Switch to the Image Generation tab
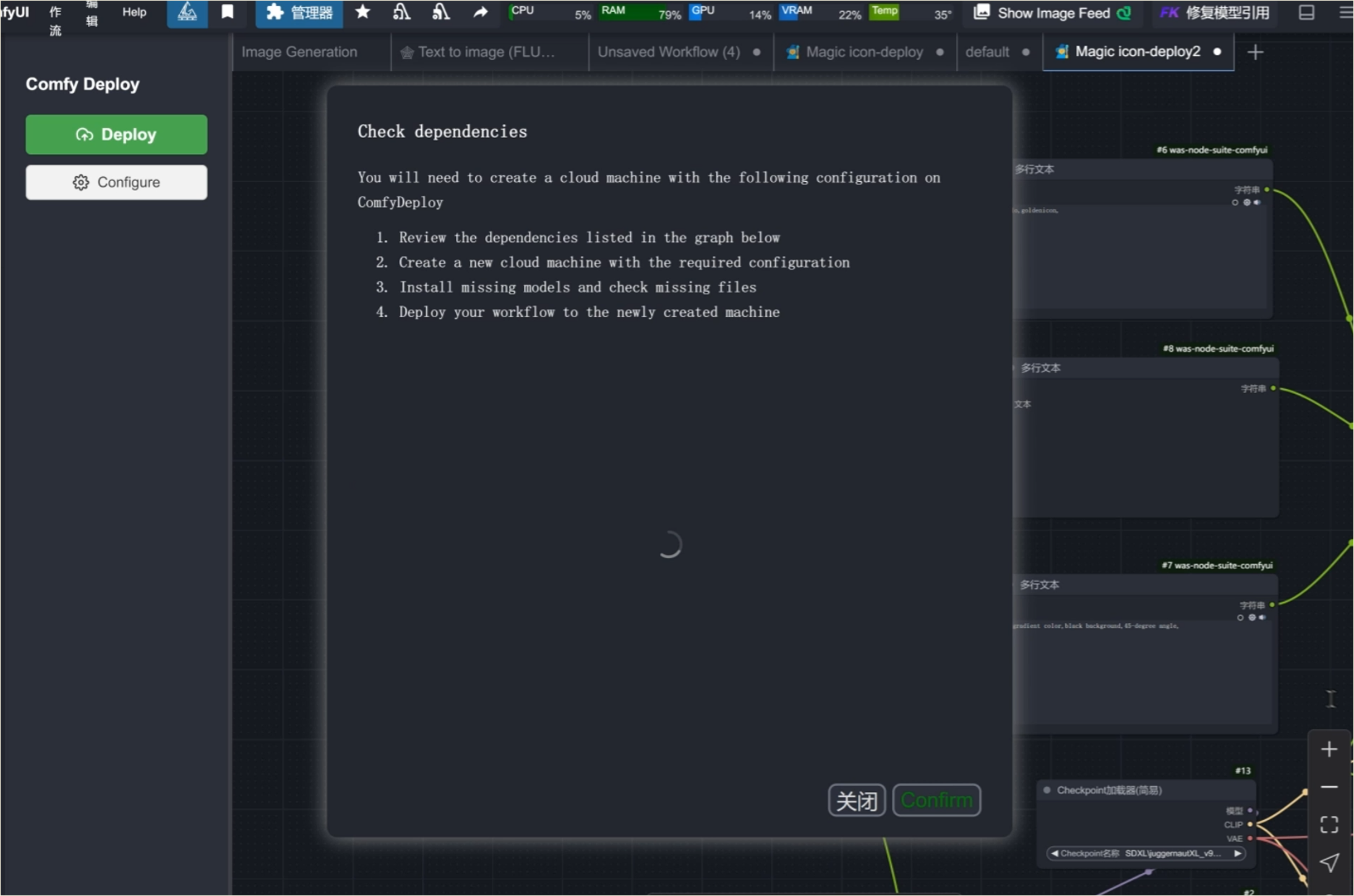 point(299,52)
